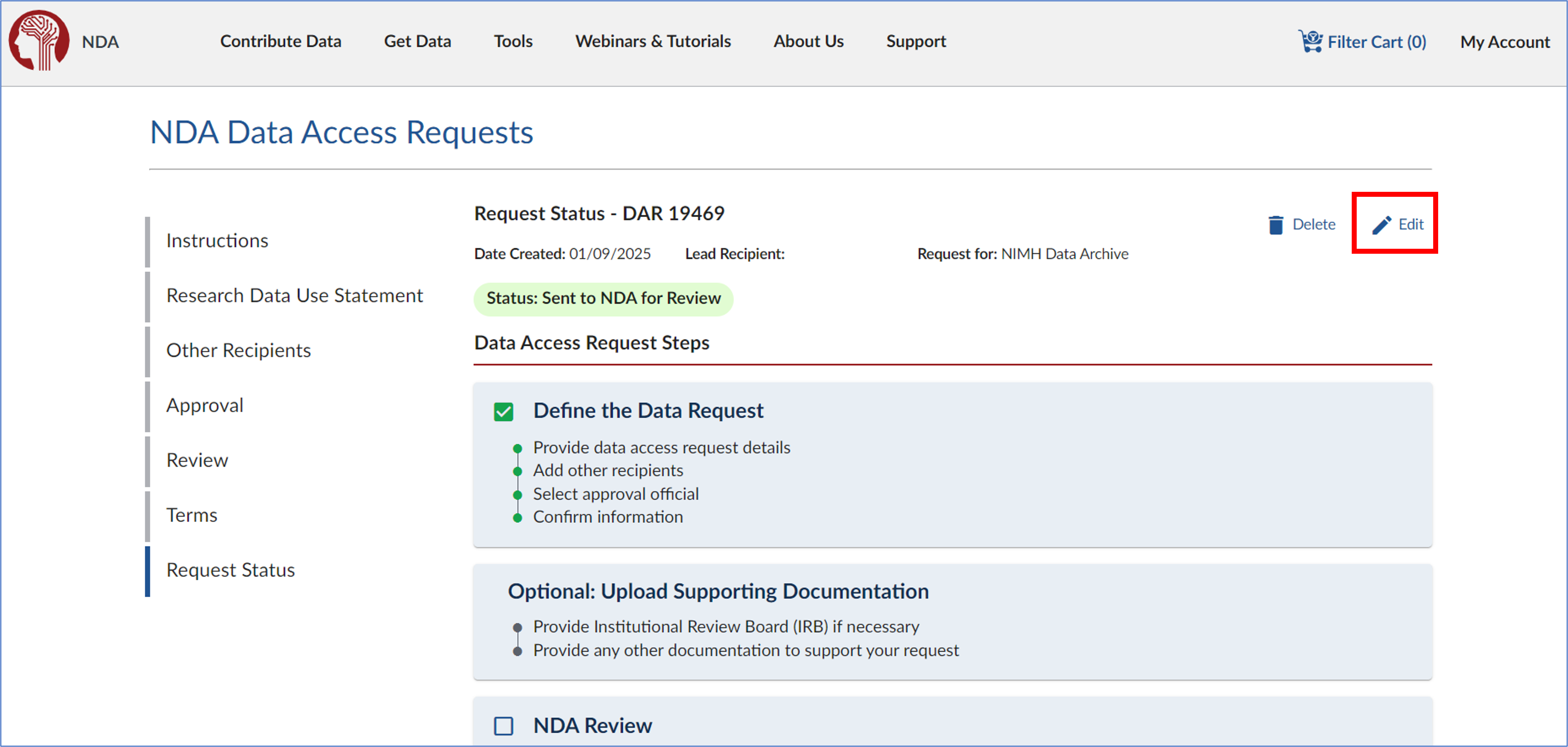This screenshot has width=1568, height=747.
Task: Go to the Terms section
Action: (192, 515)
